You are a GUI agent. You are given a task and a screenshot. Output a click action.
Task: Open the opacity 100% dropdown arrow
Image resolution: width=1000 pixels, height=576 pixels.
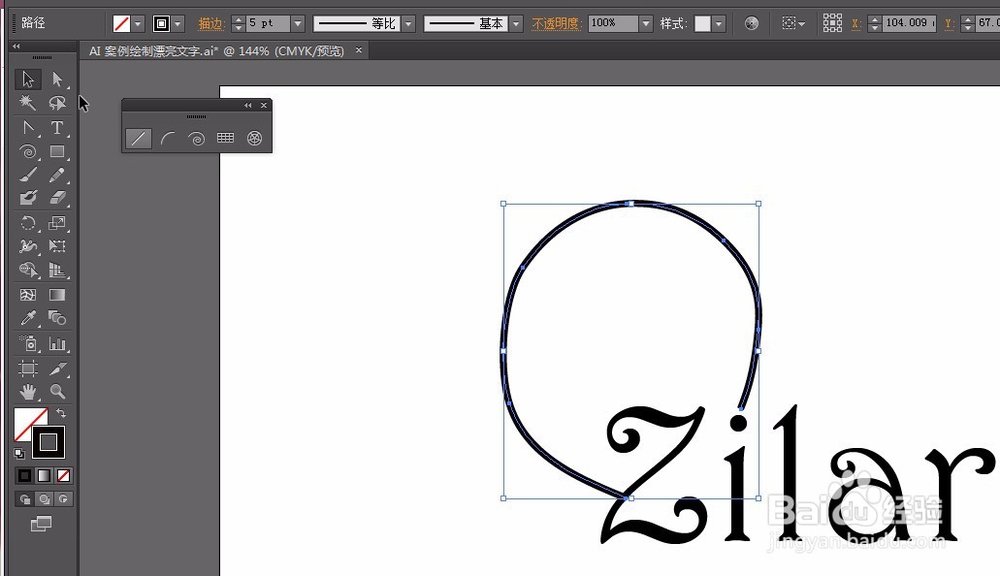point(646,24)
